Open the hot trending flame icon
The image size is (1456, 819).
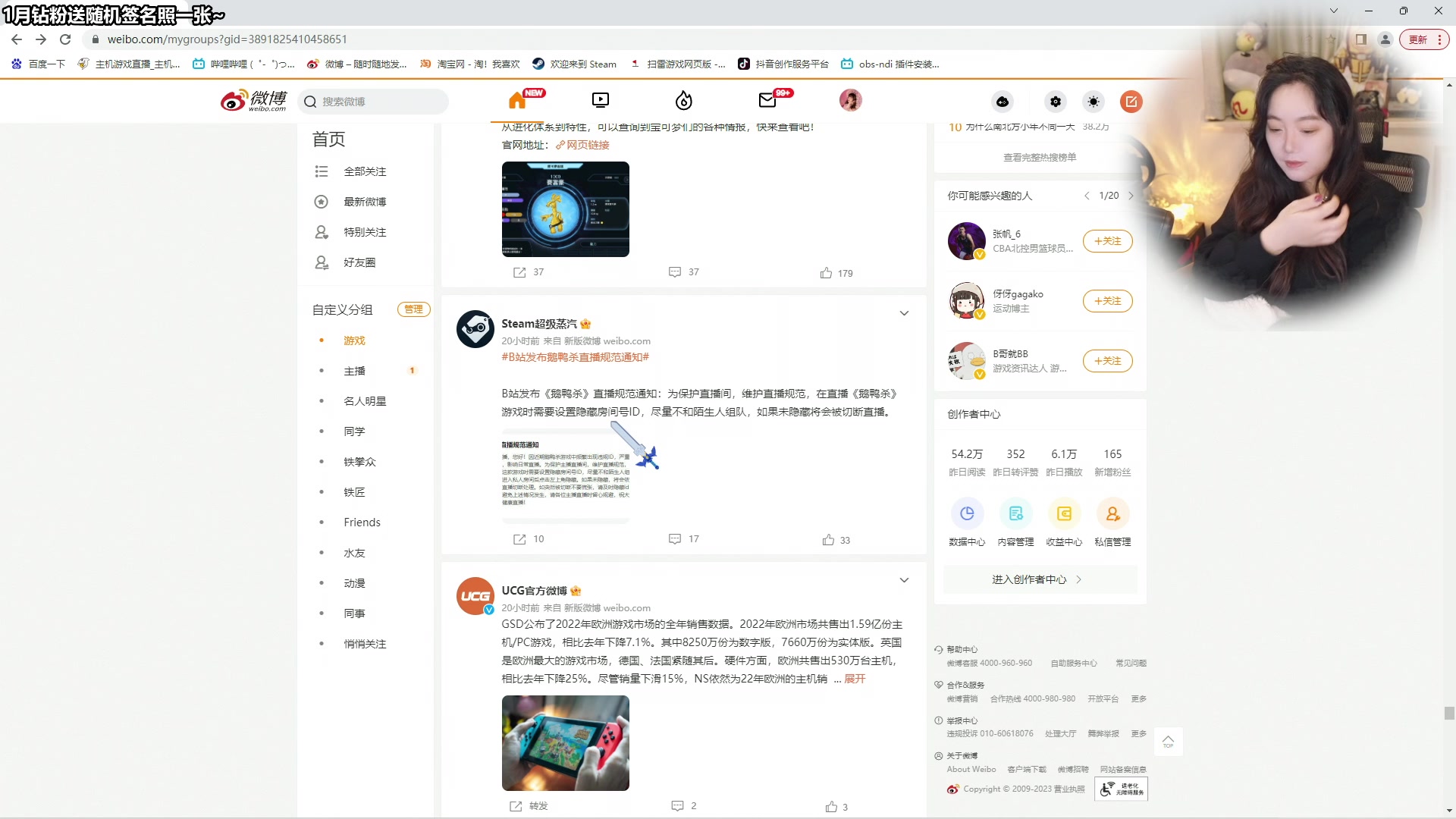point(684,100)
